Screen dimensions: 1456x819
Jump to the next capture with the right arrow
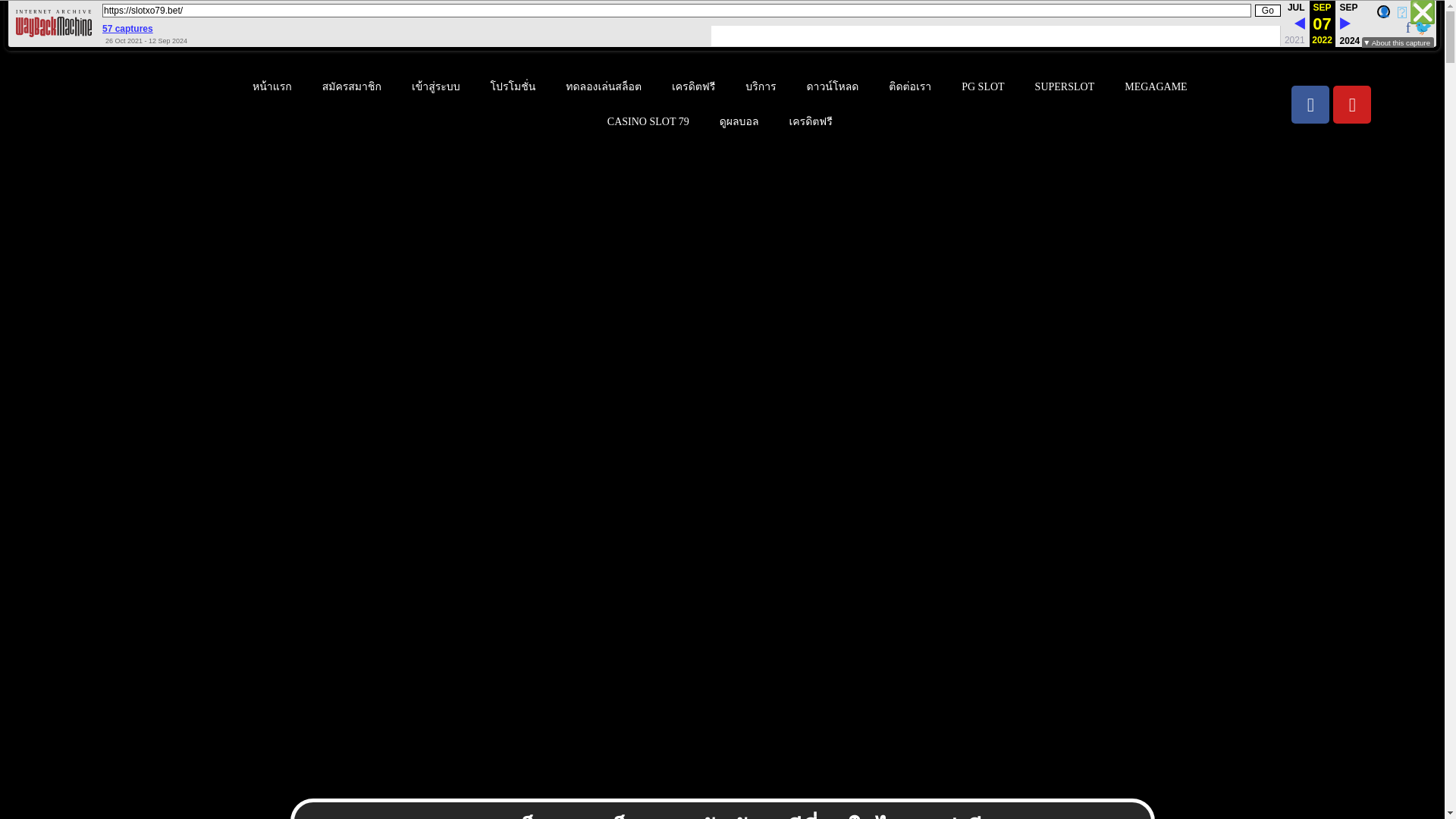pos(1345,24)
